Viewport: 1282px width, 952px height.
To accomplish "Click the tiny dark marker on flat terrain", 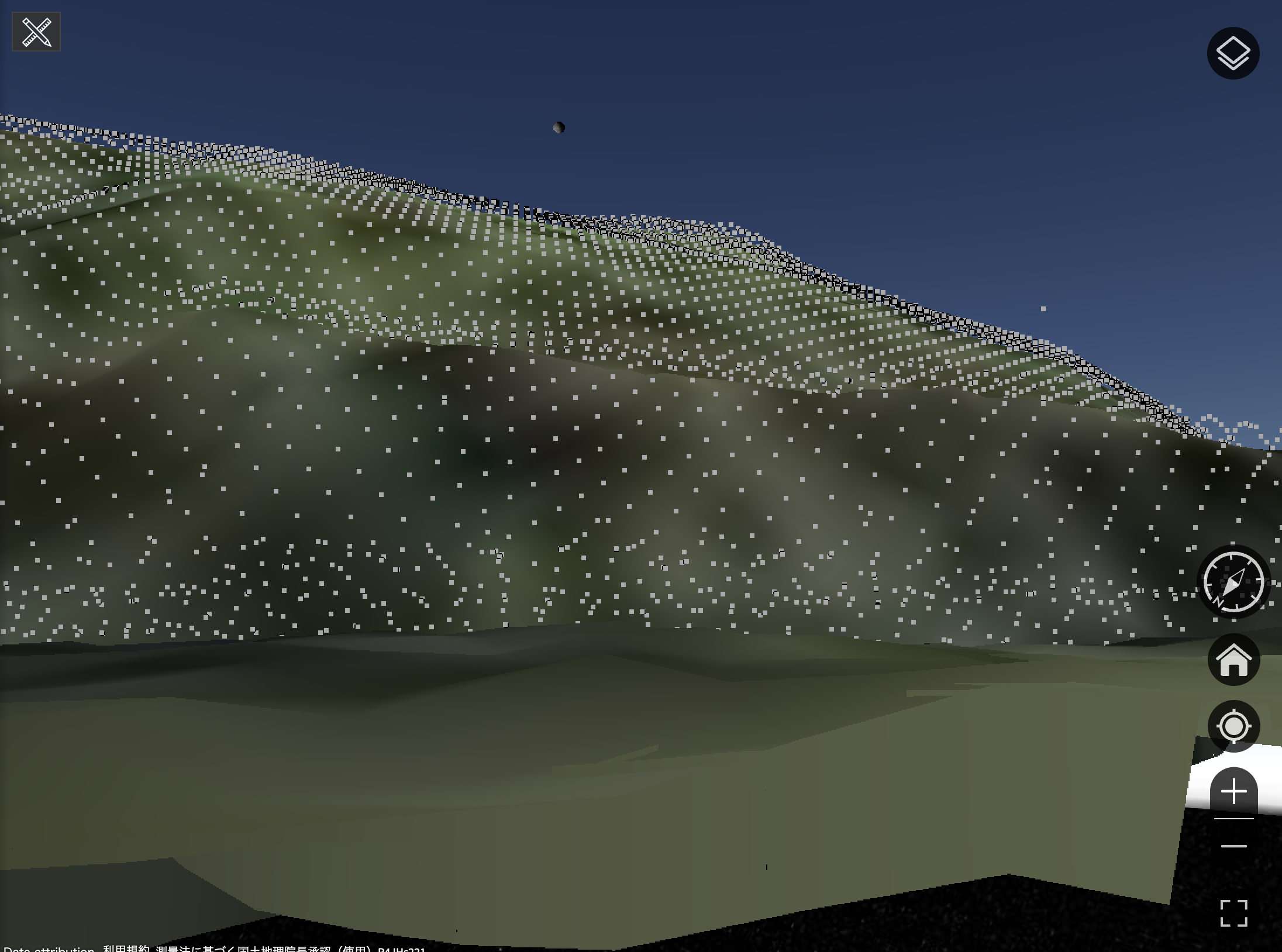I will click(766, 867).
